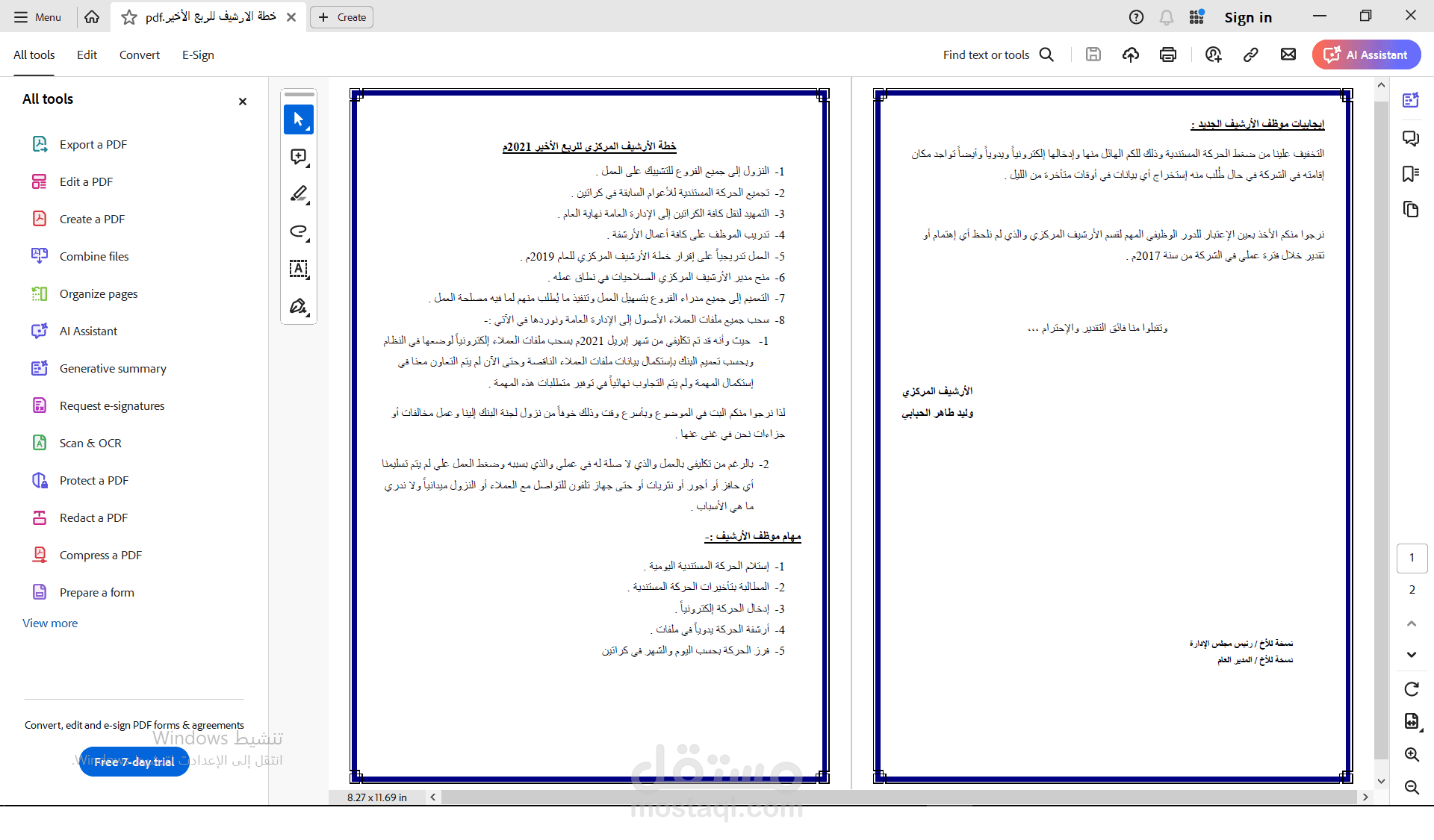Image resolution: width=1434 pixels, height=840 pixels.
Task: Open the page thumbnails side panel icon
Action: click(x=1411, y=209)
